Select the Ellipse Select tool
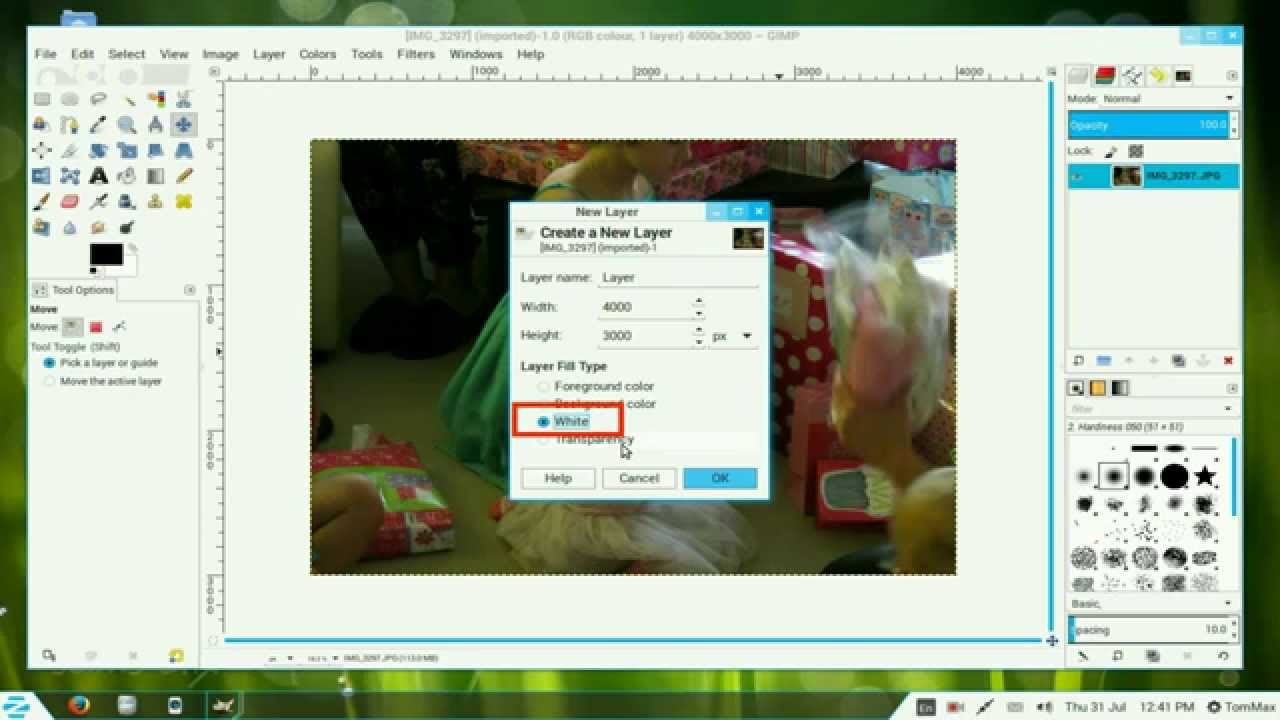1280x720 pixels. 70,99
